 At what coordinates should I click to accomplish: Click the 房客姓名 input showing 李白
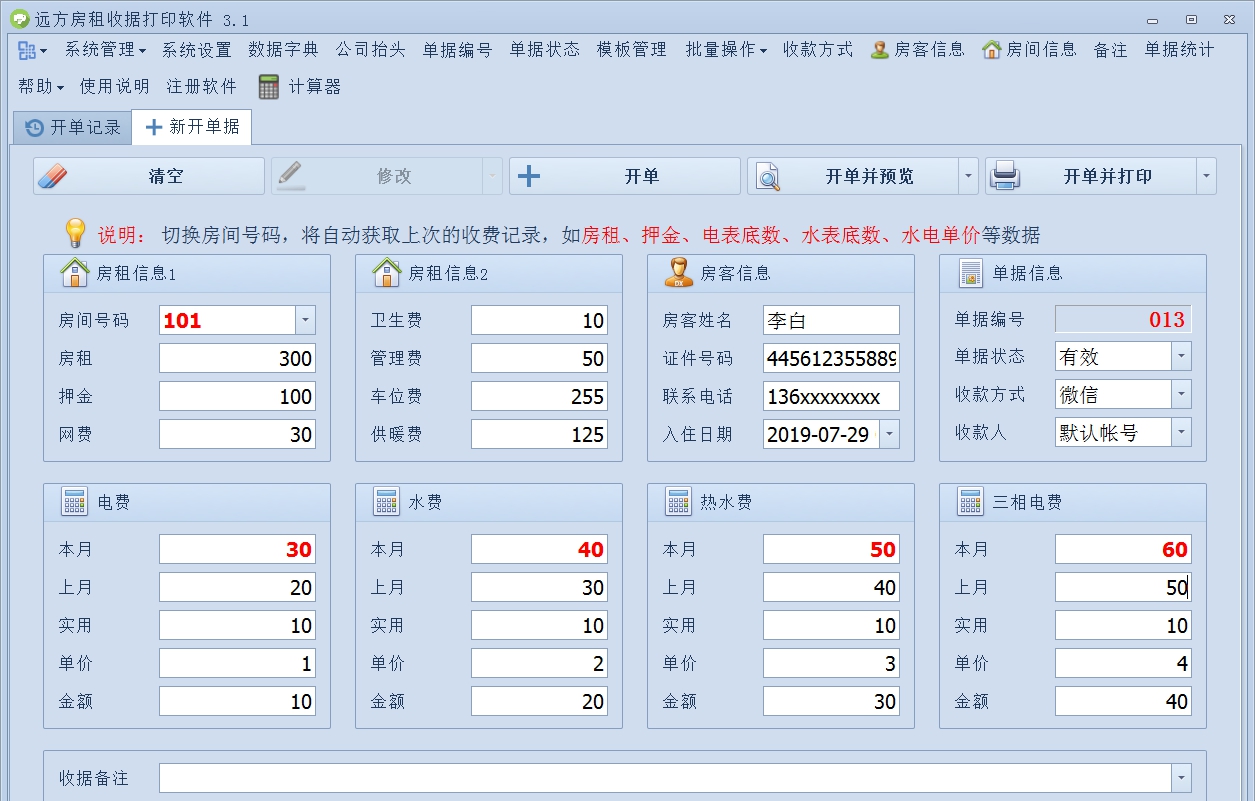(x=831, y=320)
